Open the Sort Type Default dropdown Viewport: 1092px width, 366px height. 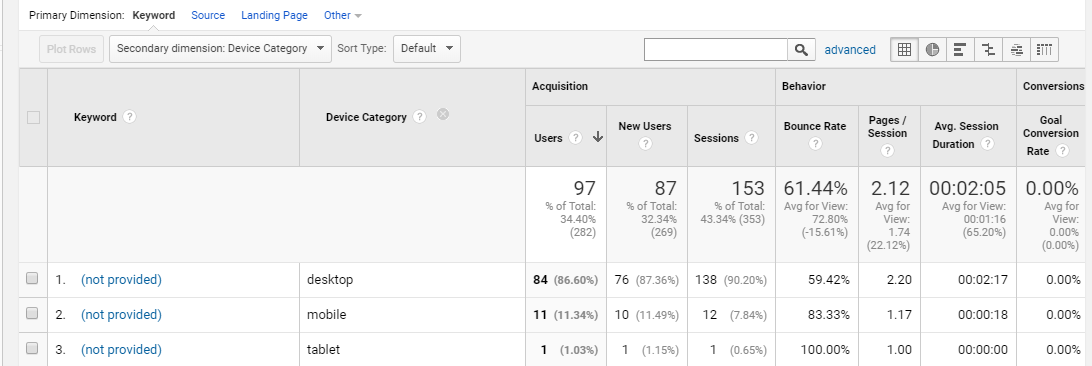pos(427,49)
